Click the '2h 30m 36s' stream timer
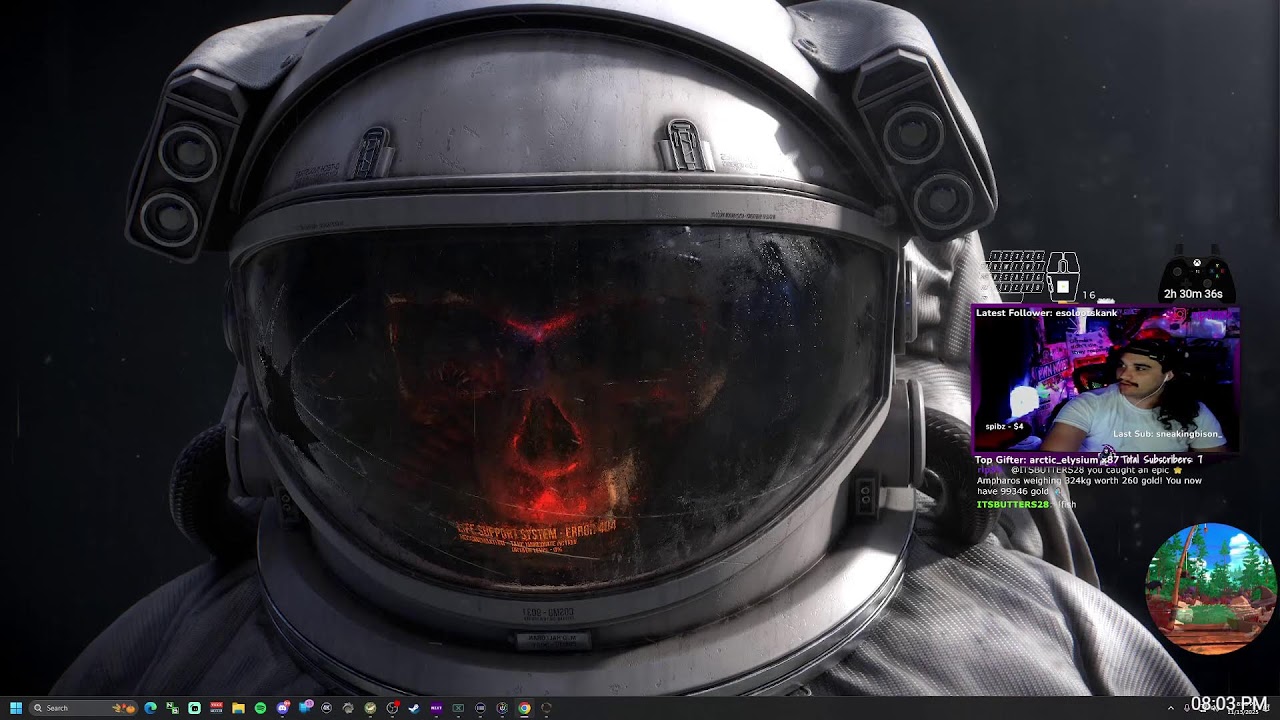1280x720 pixels. (x=1193, y=294)
